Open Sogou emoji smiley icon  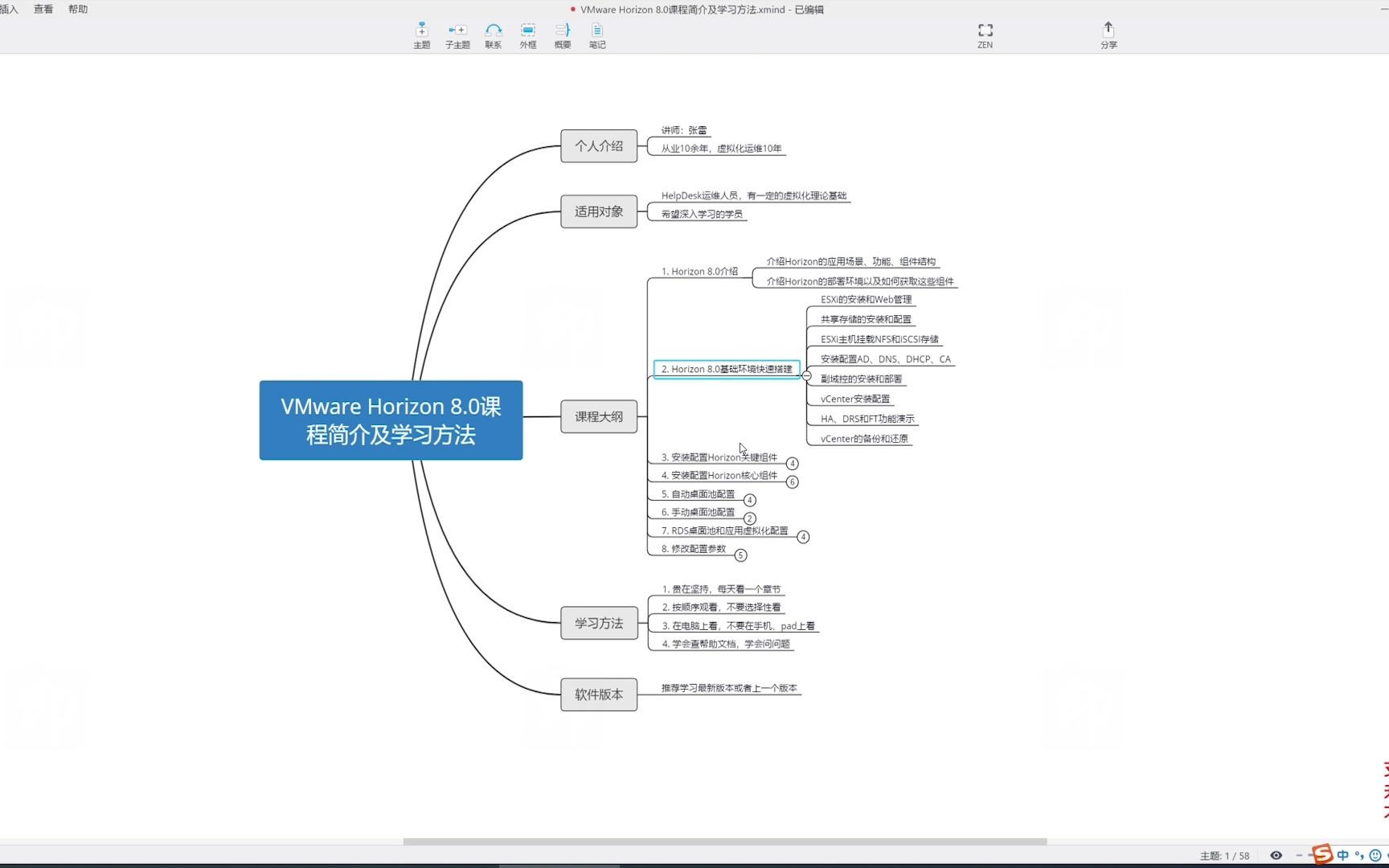click(x=1375, y=855)
